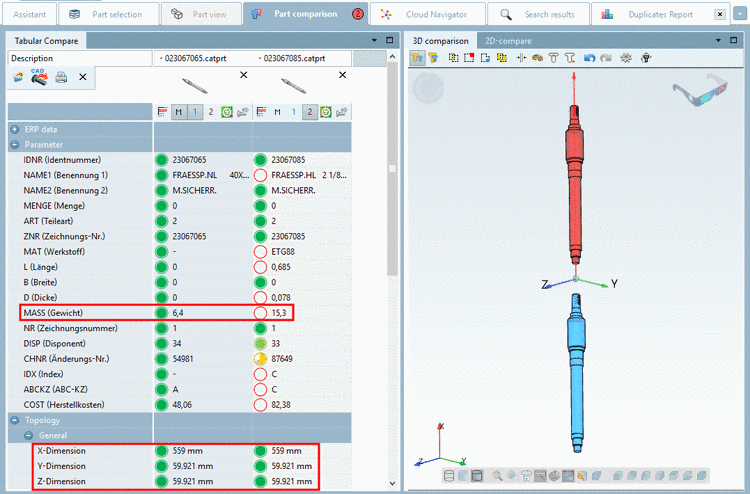Click the green target icon for 023067085
The image size is (750, 494).
[x=326, y=112]
